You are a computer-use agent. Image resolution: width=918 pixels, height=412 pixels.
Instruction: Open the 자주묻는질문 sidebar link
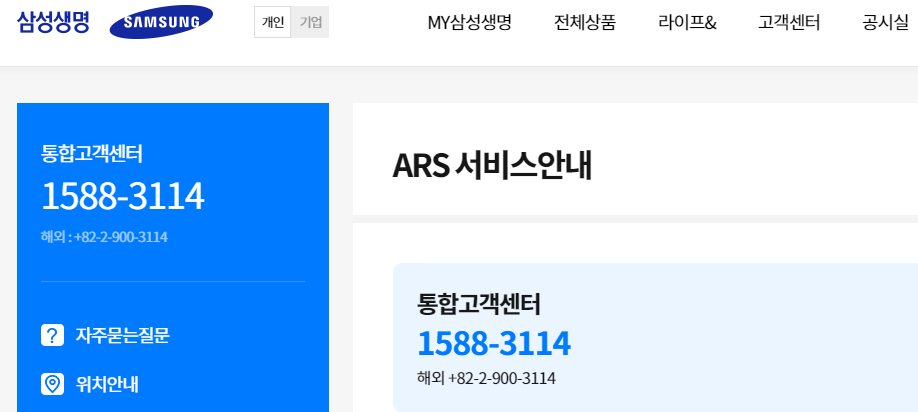122,335
